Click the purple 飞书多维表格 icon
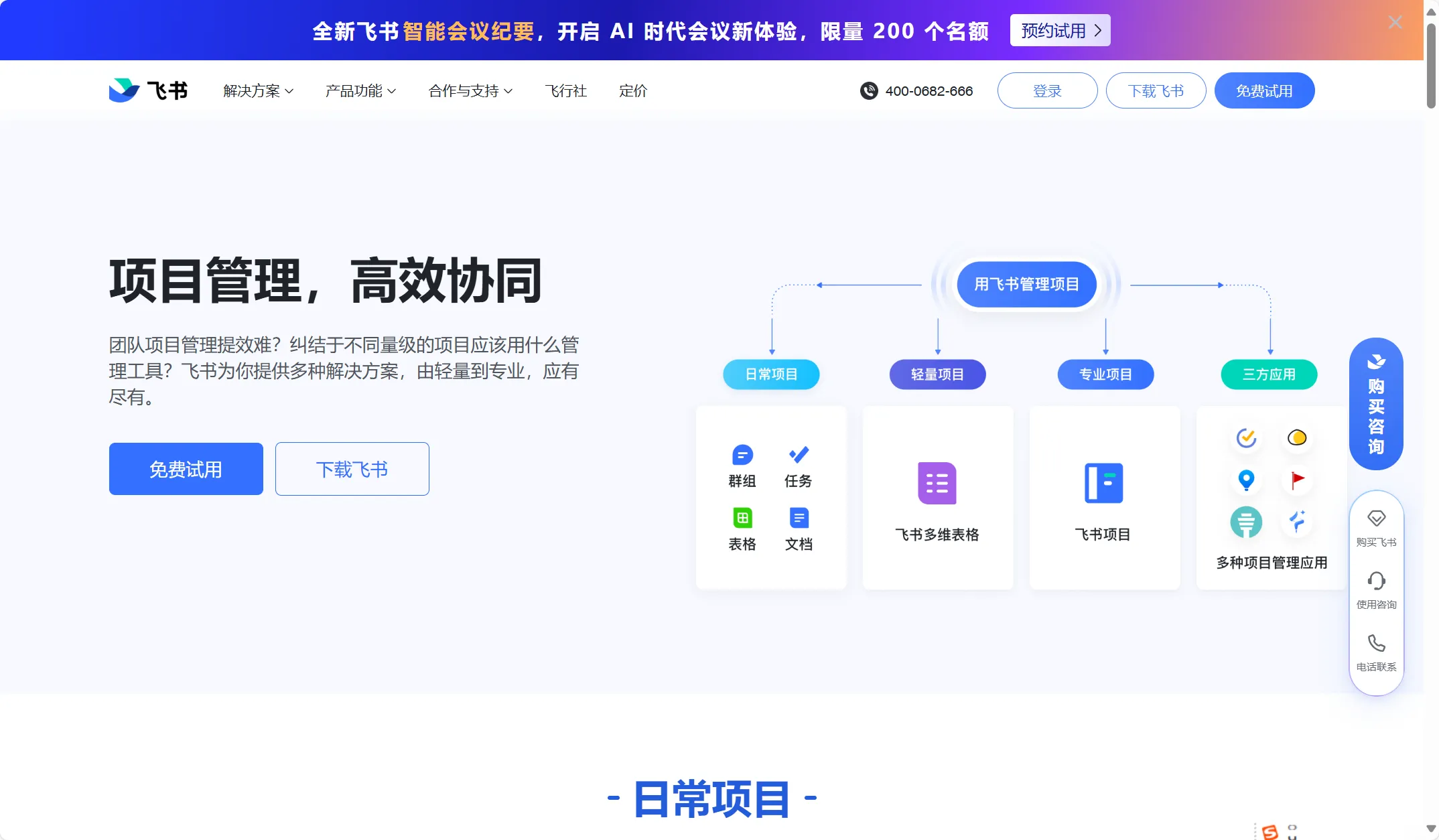The height and width of the screenshot is (840, 1439). tap(937, 483)
